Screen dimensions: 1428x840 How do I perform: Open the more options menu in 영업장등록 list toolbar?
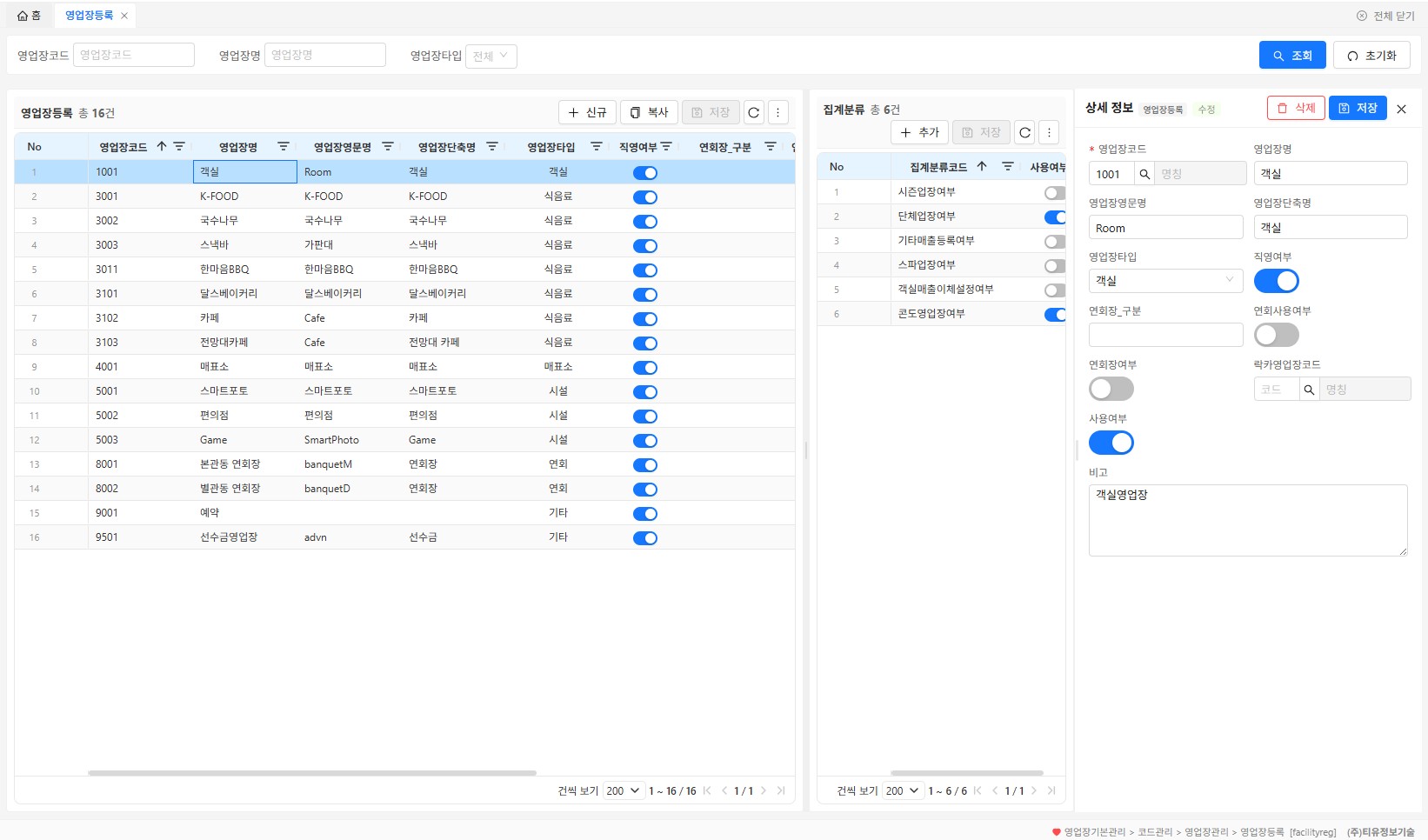tap(778, 112)
